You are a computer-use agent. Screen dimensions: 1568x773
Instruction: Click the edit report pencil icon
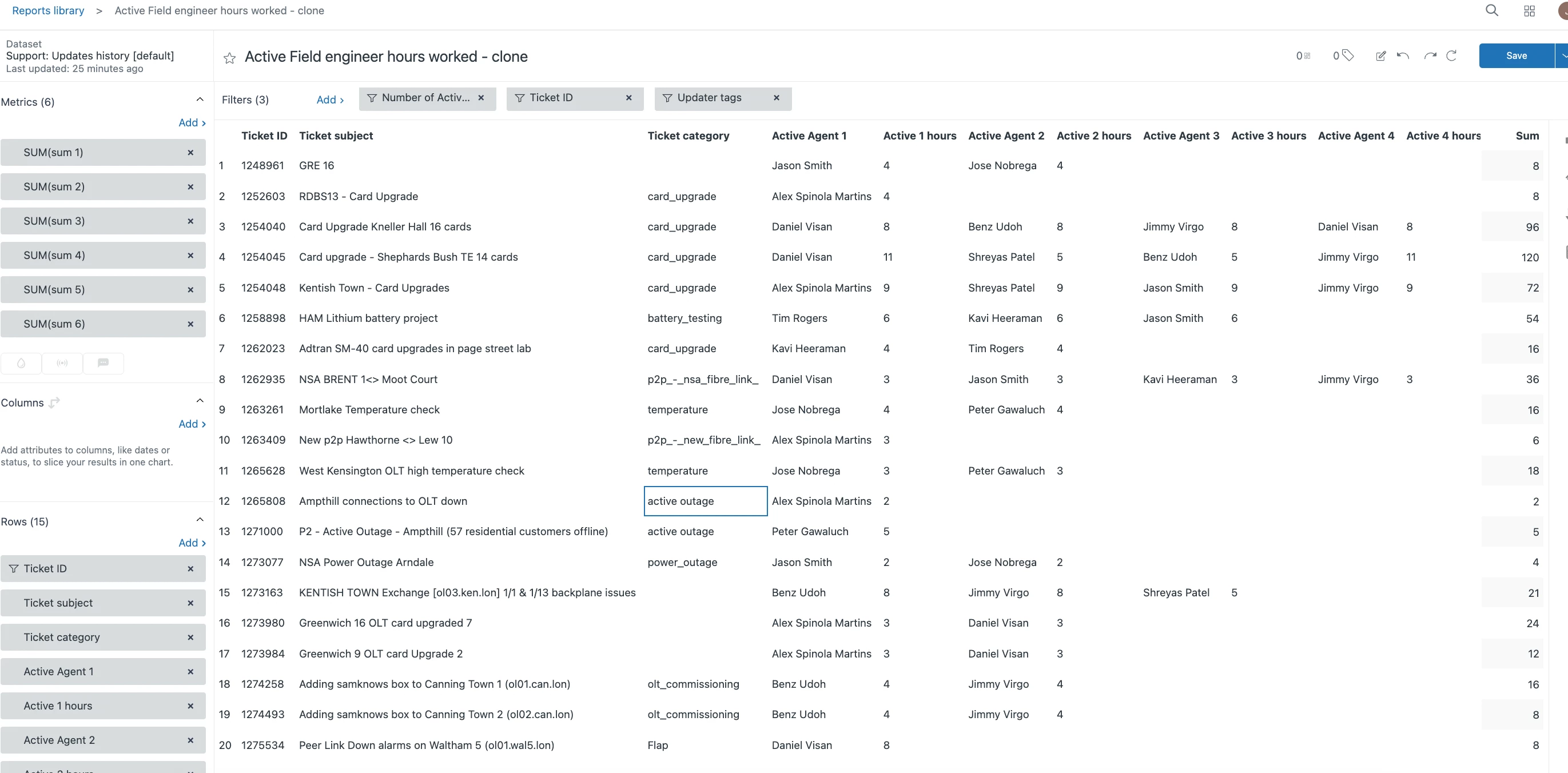pos(1380,56)
